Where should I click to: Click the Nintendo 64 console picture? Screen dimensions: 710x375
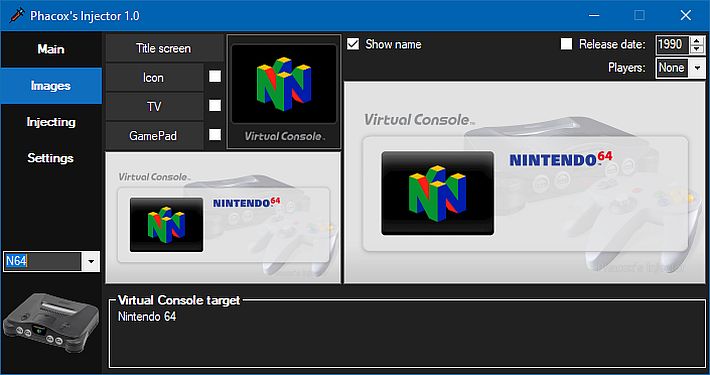pos(51,323)
